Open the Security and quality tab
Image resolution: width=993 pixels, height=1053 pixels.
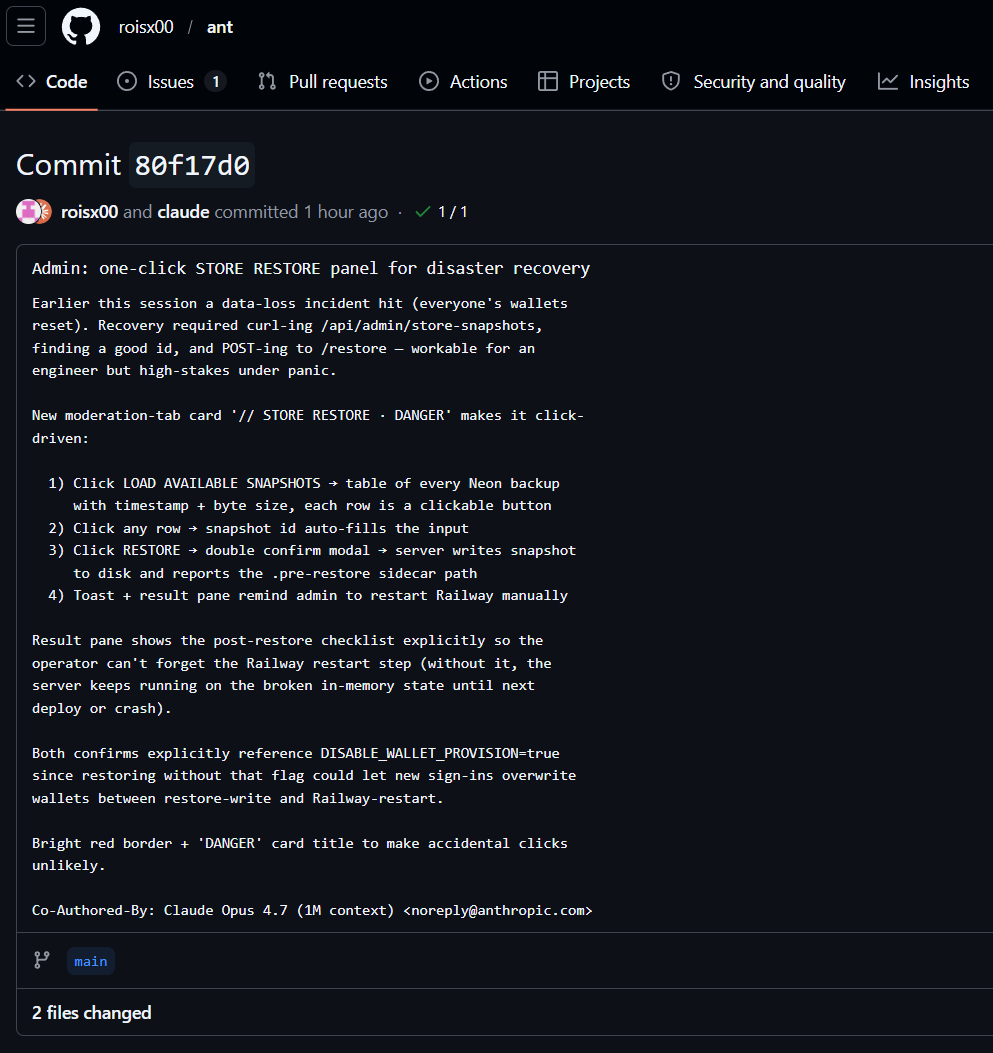click(x=753, y=82)
